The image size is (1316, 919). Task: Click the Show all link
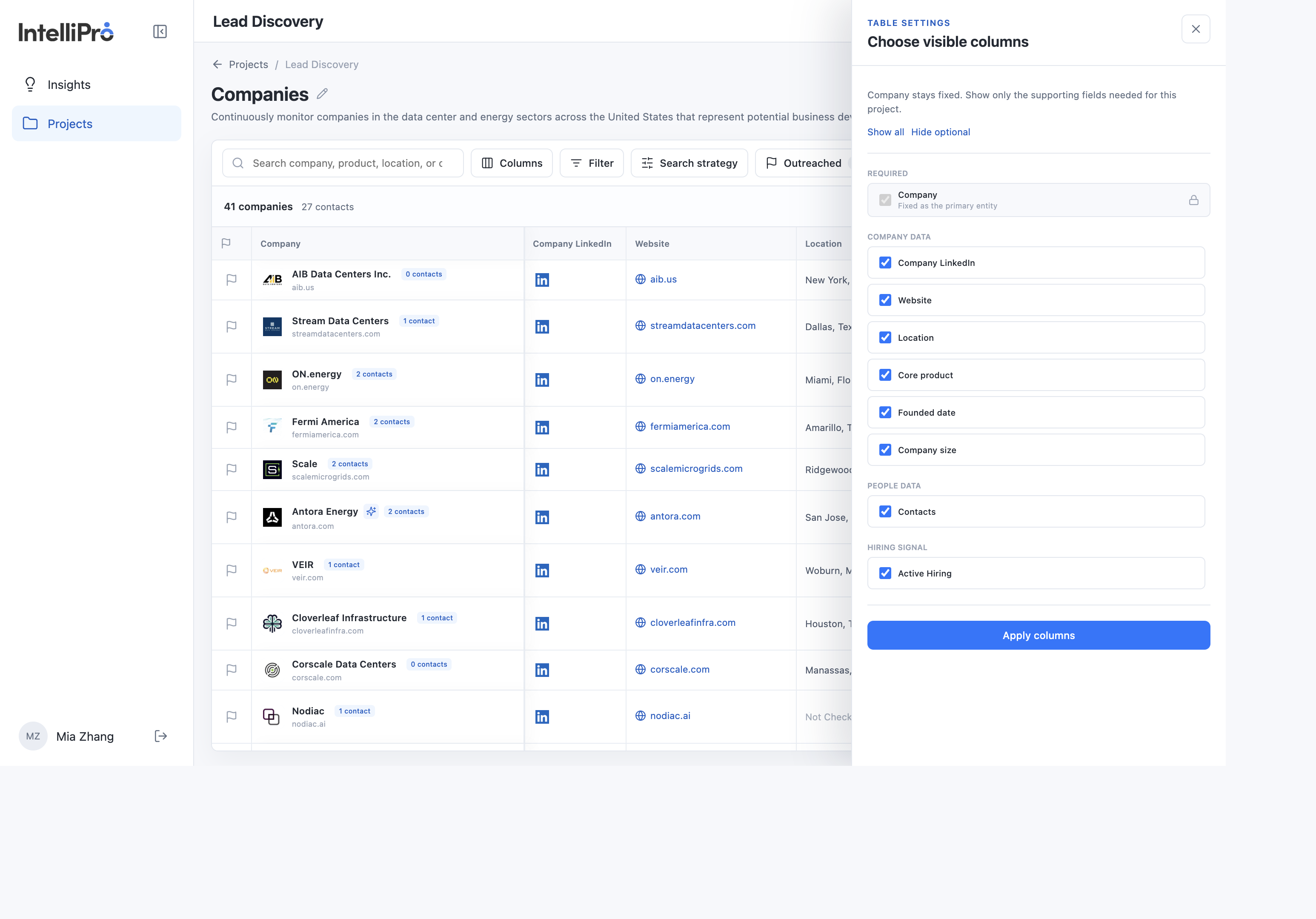click(886, 132)
